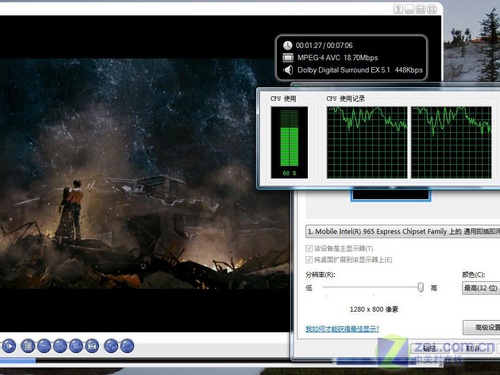Click the '1280 x 800 像素' resolution text

tap(374, 309)
